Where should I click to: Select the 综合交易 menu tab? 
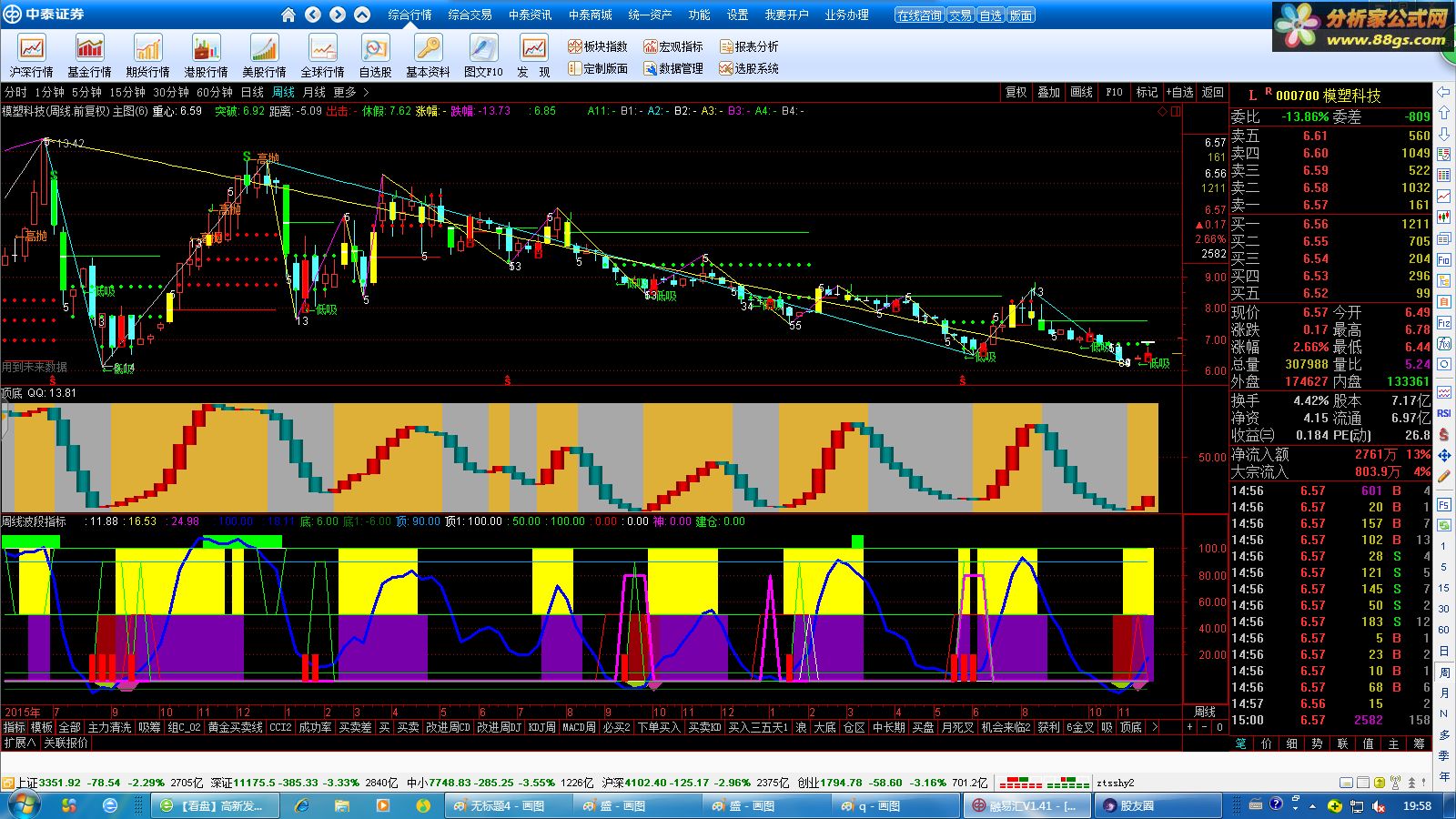(470, 15)
